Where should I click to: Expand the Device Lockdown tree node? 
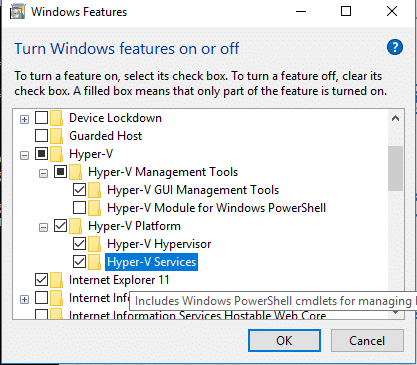click(24, 119)
